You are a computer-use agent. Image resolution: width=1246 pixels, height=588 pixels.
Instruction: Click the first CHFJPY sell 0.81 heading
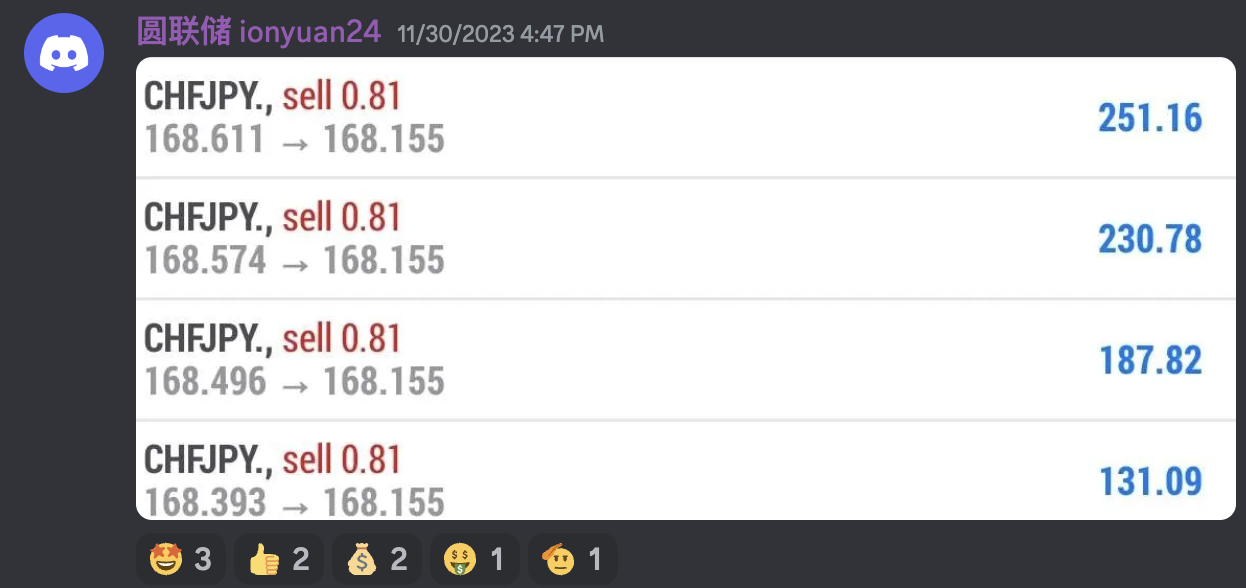(x=273, y=97)
